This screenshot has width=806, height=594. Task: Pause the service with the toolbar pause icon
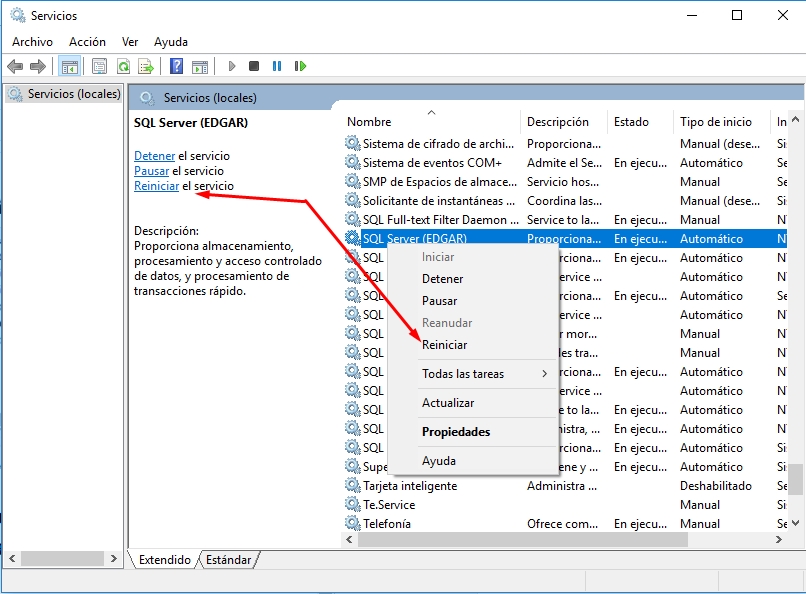pos(277,66)
